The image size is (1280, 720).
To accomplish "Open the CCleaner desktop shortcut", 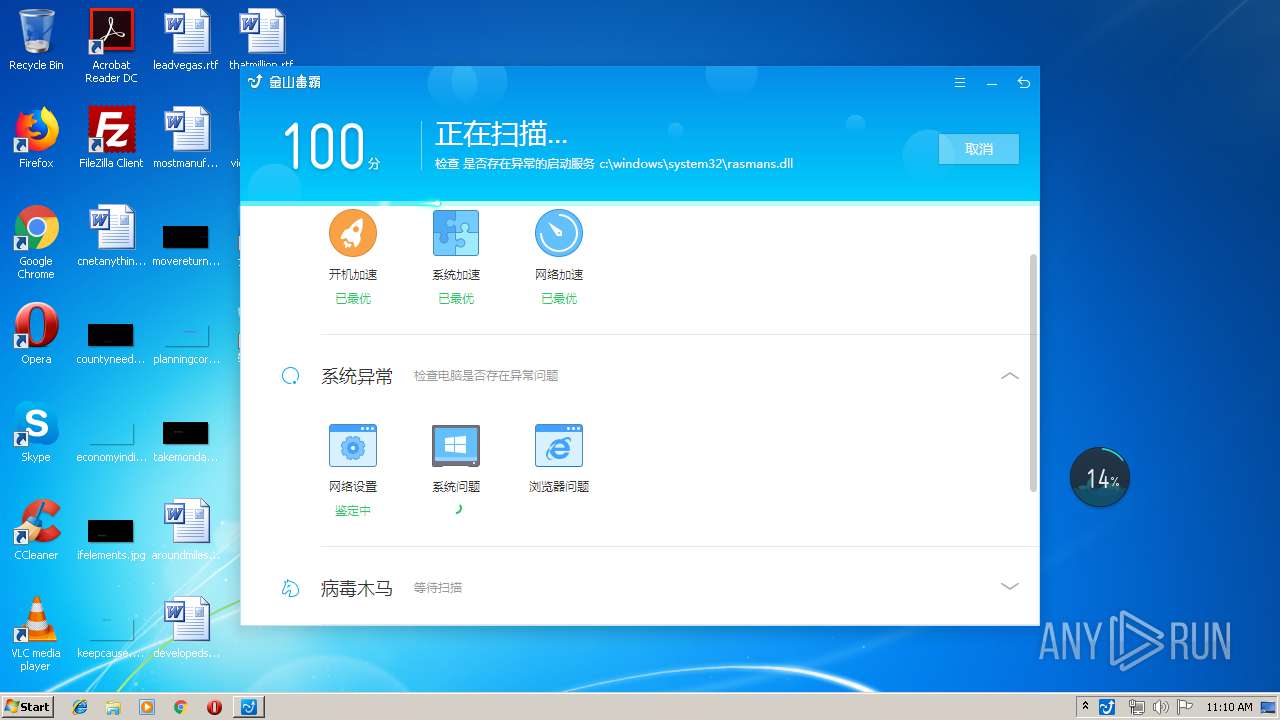I will (36, 530).
